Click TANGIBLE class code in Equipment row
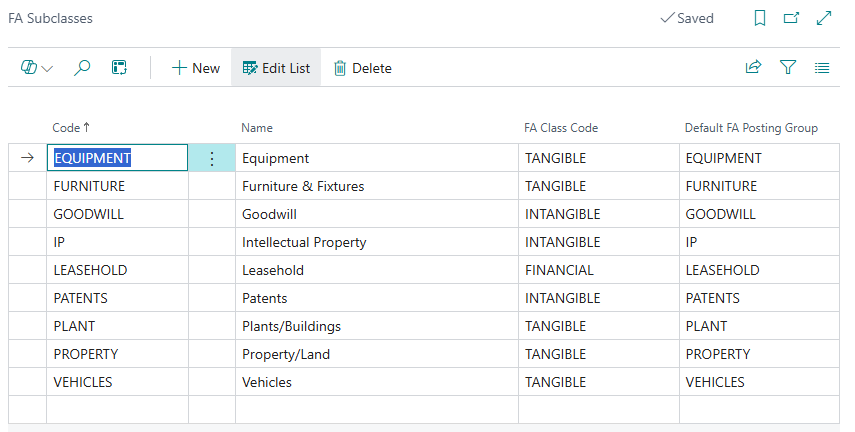The height and width of the screenshot is (432, 855). pyautogui.click(x=599, y=158)
